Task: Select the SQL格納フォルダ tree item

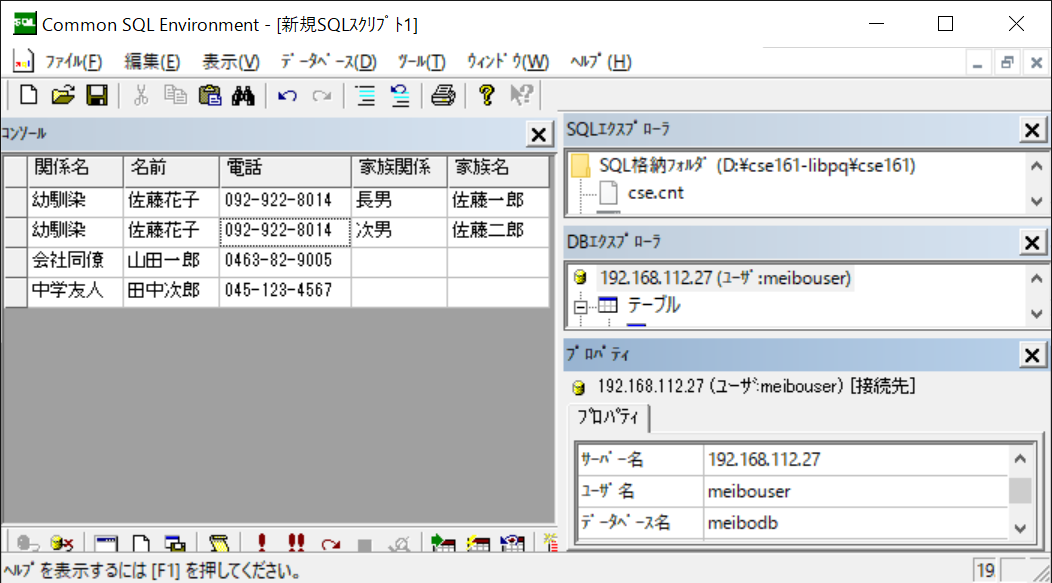Action: coord(757,166)
